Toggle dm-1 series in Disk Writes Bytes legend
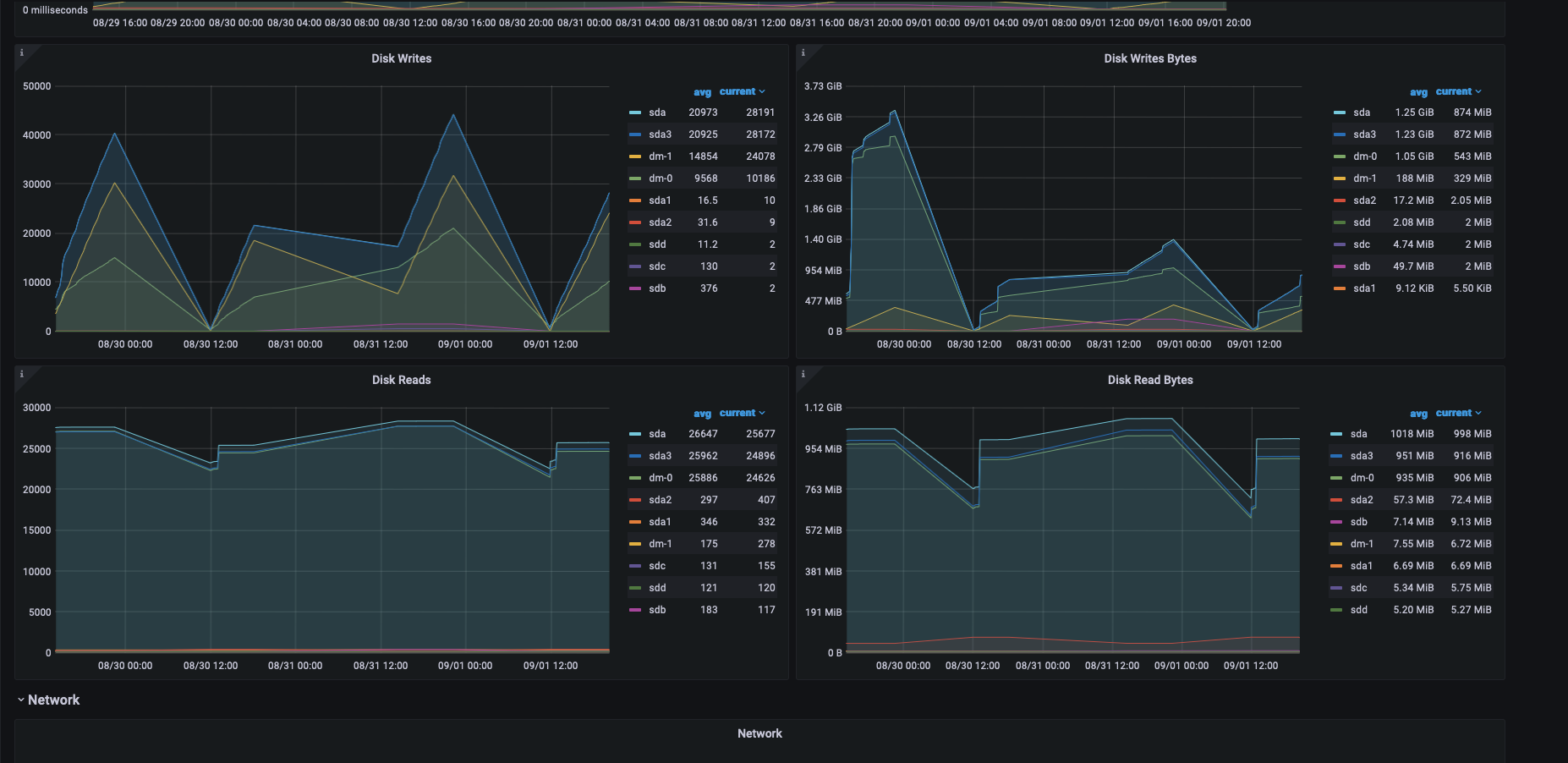 1364,178
